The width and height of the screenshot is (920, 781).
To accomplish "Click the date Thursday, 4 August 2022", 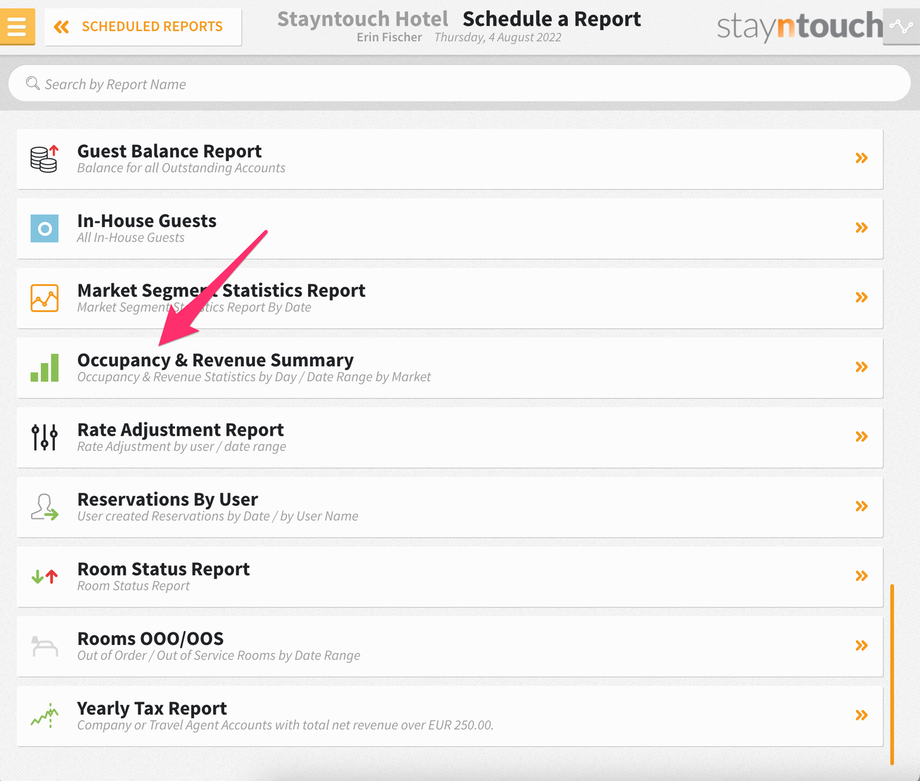I will (498, 38).
